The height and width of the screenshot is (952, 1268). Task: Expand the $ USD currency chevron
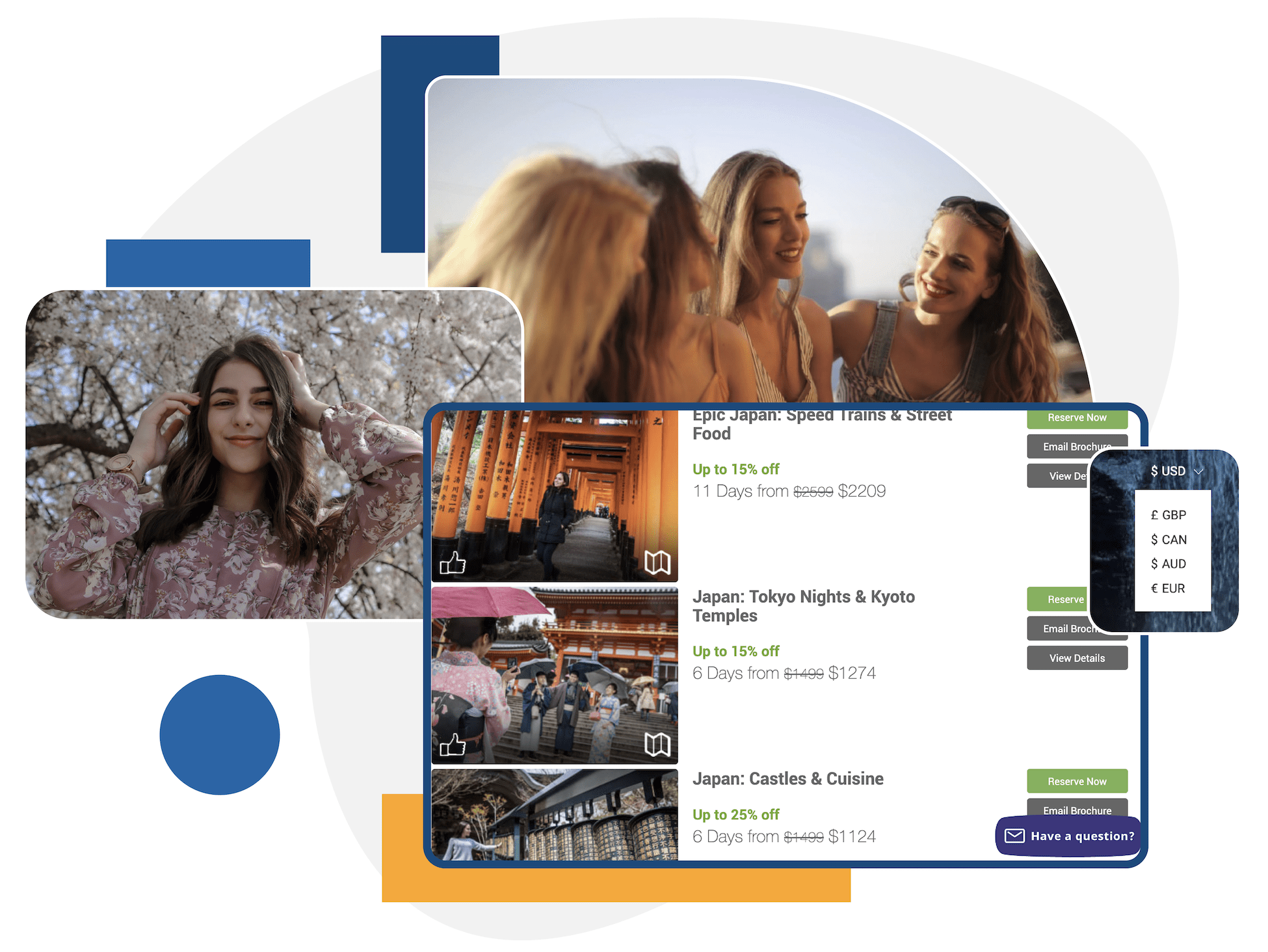1199,471
